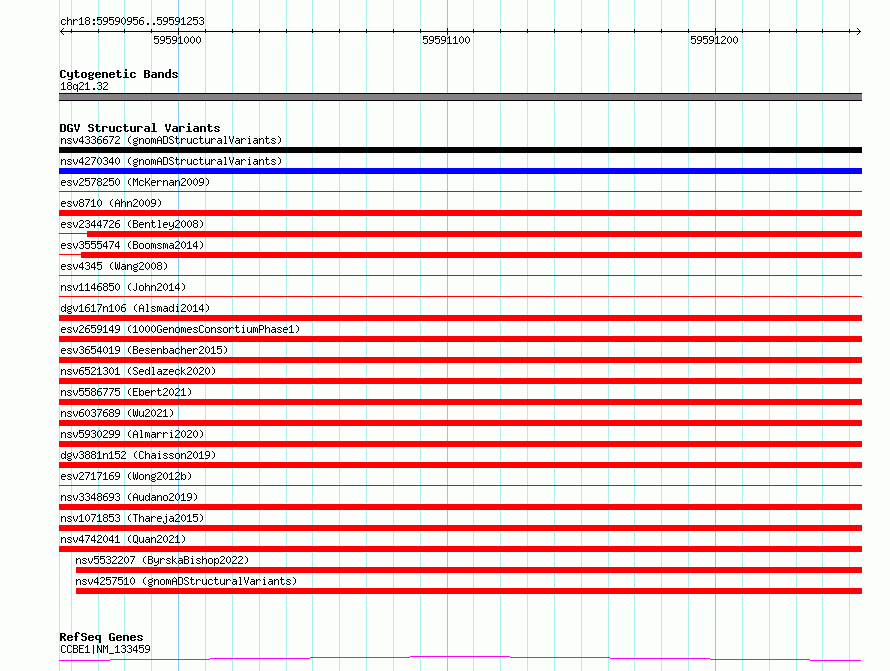
Task: Select the red bar under nsv4257510
Action: (469, 591)
